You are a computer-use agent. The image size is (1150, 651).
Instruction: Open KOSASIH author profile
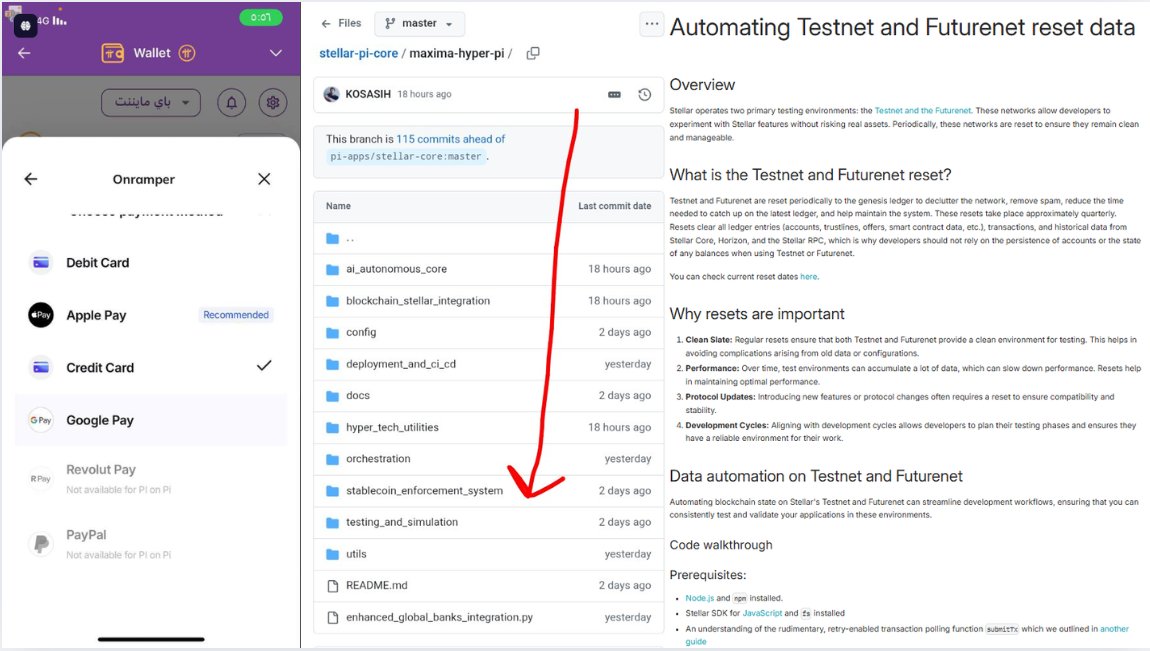pos(368,94)
